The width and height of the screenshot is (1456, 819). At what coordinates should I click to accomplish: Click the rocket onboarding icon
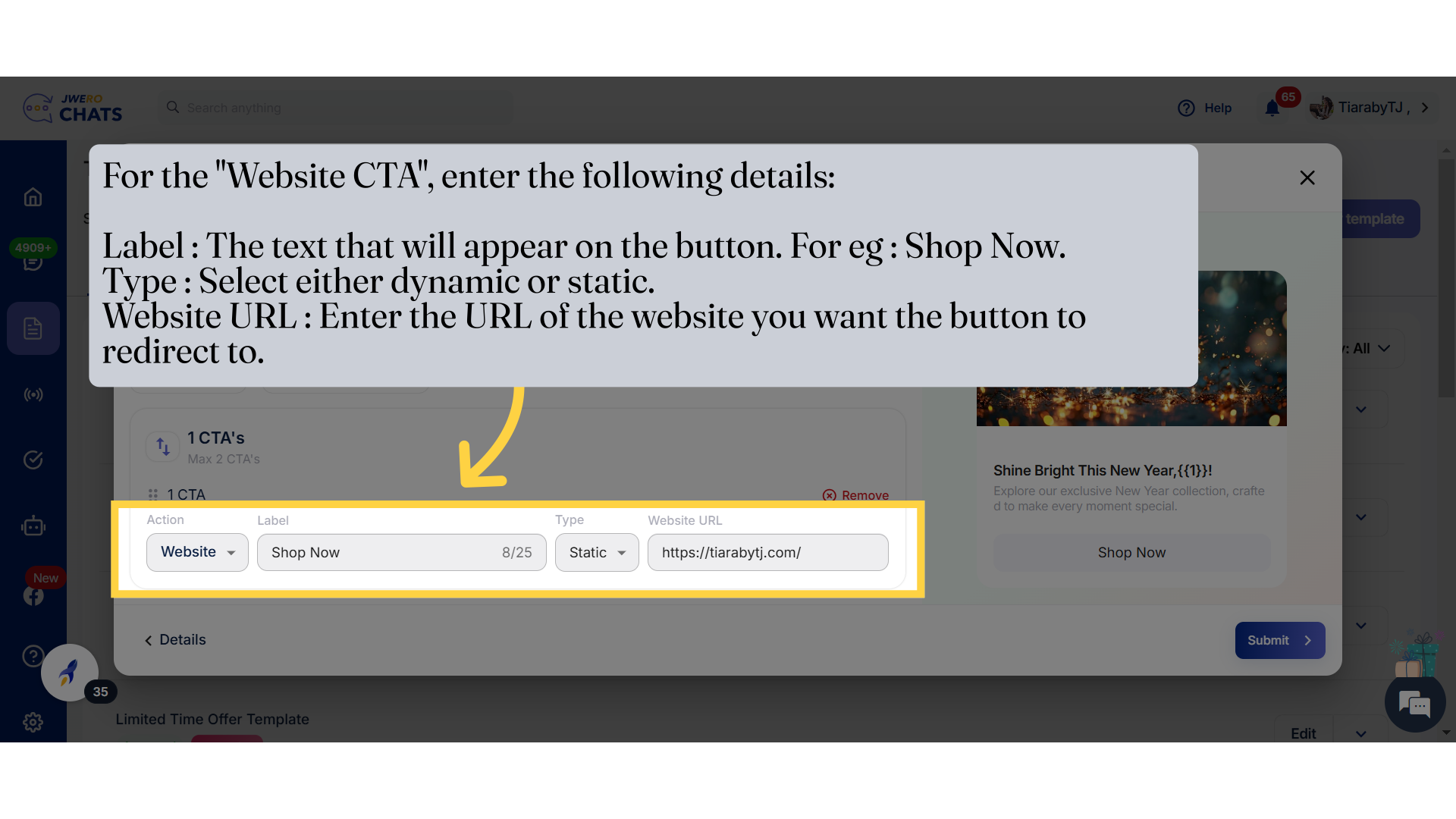click(x=69, y=672)
